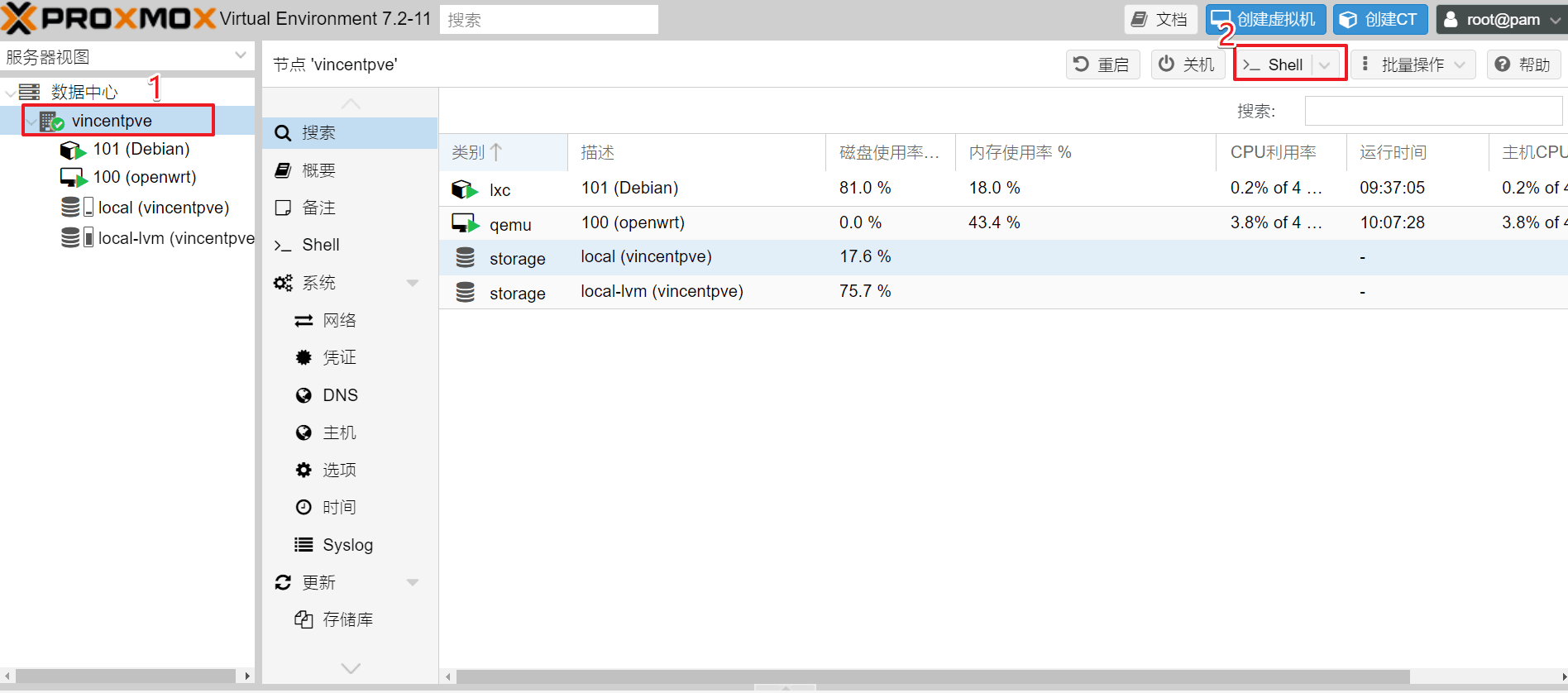1568x693 pixels.
Task: Click the local-lvm storage icon in tree
Action: point(76,238)
